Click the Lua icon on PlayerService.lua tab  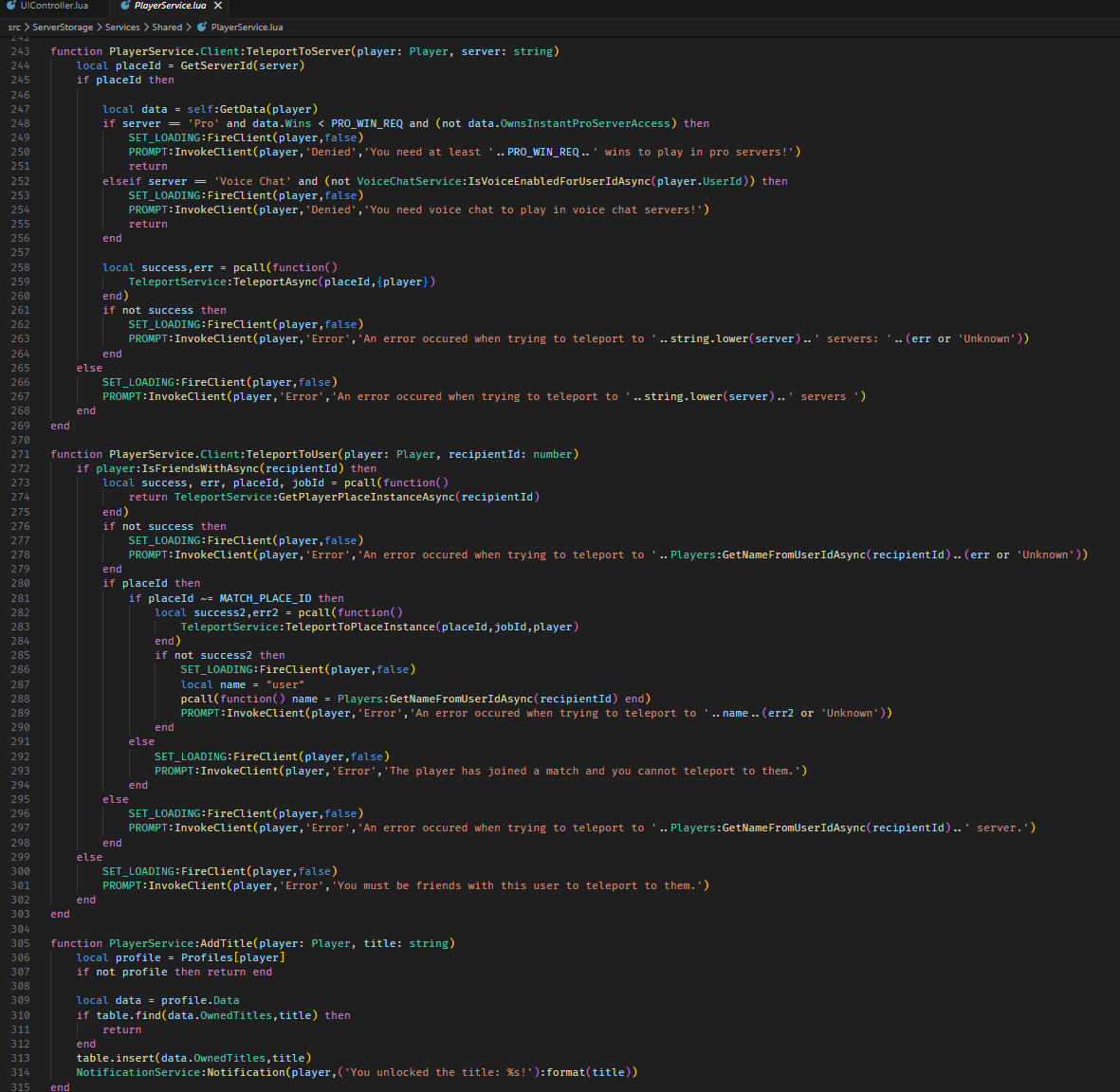tap(125, 6)
